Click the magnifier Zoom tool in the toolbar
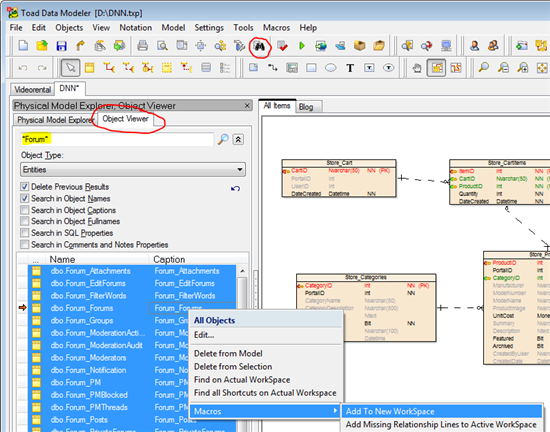The width and height of the screenshot is (550, 432). coord(484,68)
